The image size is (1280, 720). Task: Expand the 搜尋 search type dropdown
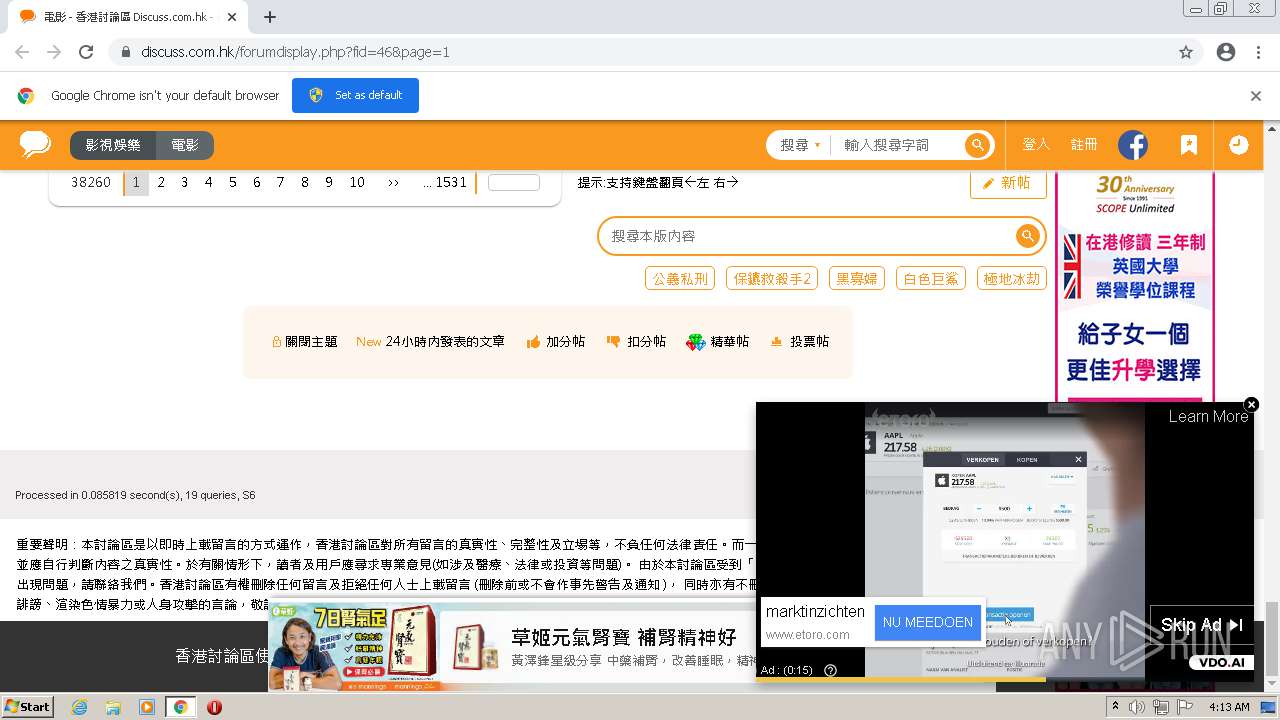coord(800,145)
